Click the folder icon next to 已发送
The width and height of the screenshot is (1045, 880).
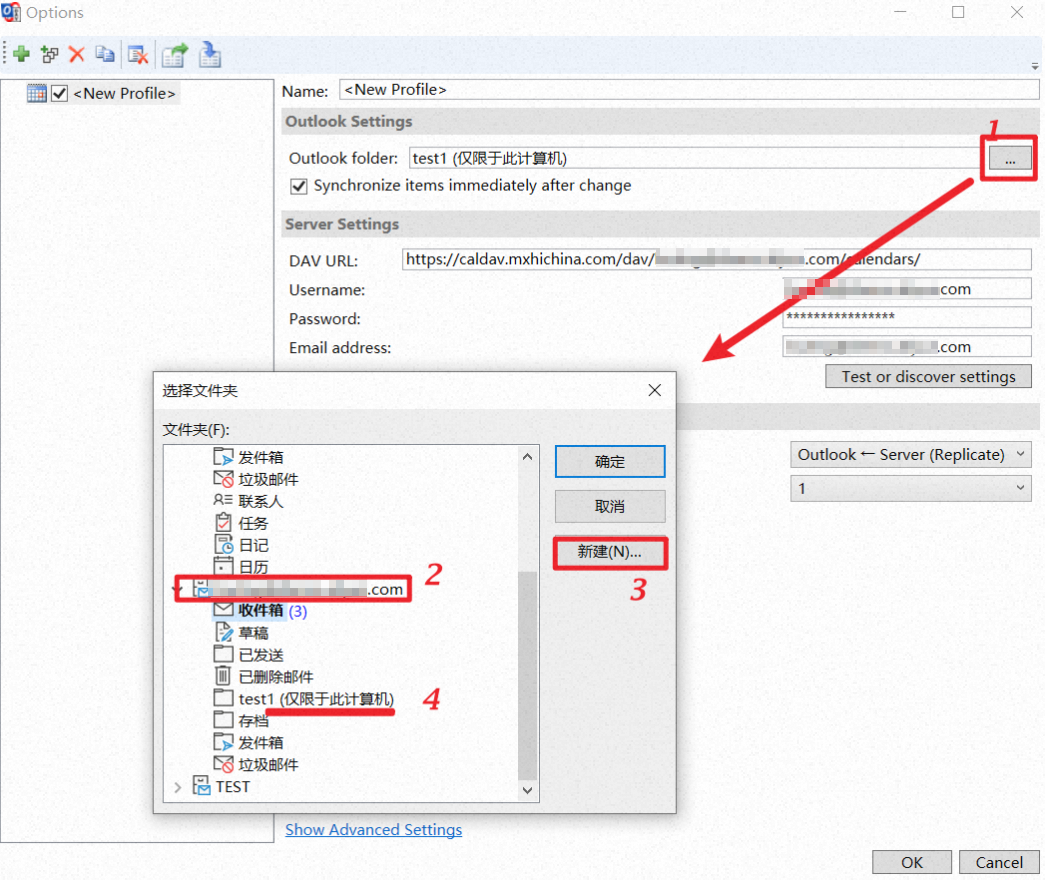pos(223,654)
